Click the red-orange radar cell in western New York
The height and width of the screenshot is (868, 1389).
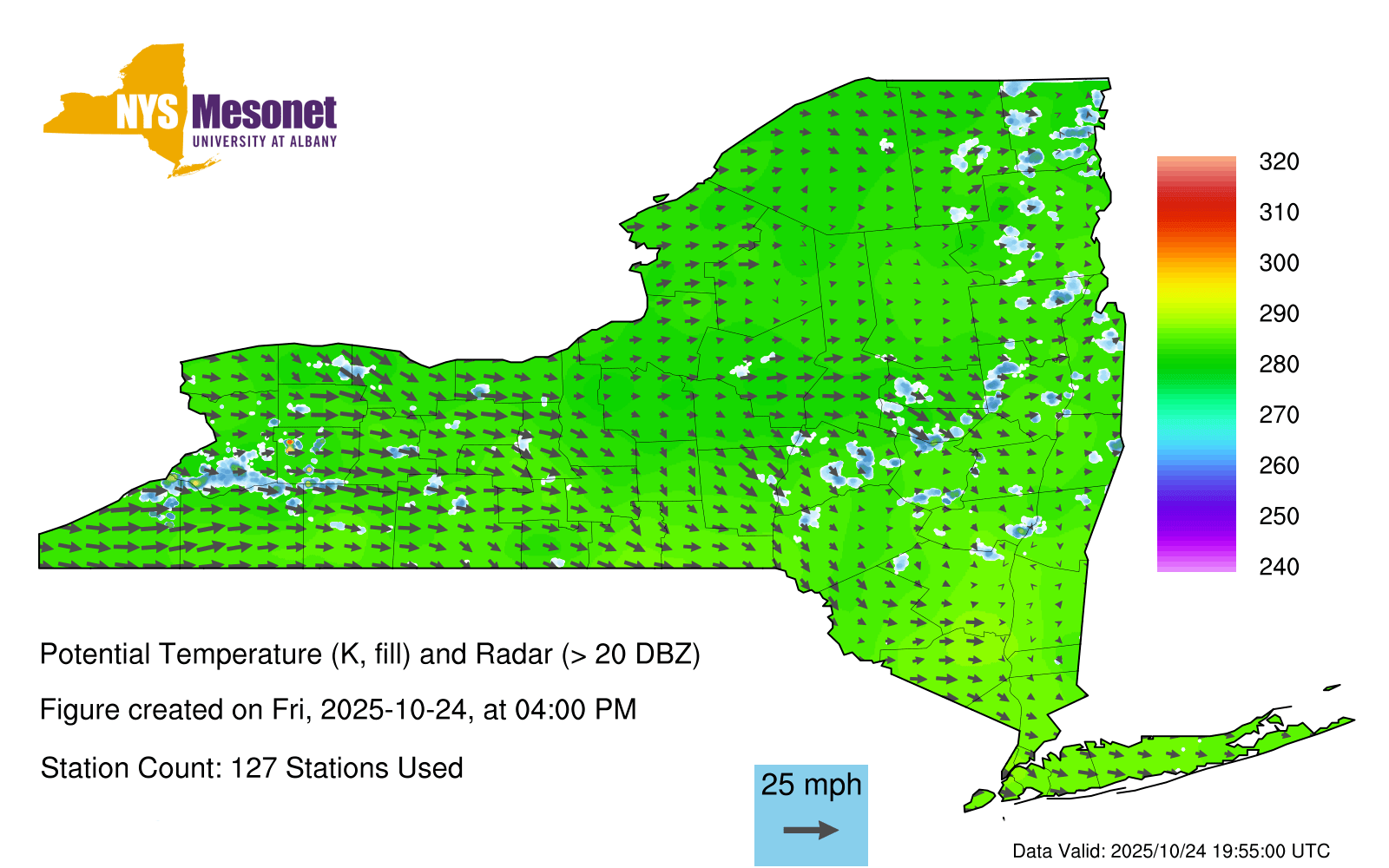(x=290, y=444)
